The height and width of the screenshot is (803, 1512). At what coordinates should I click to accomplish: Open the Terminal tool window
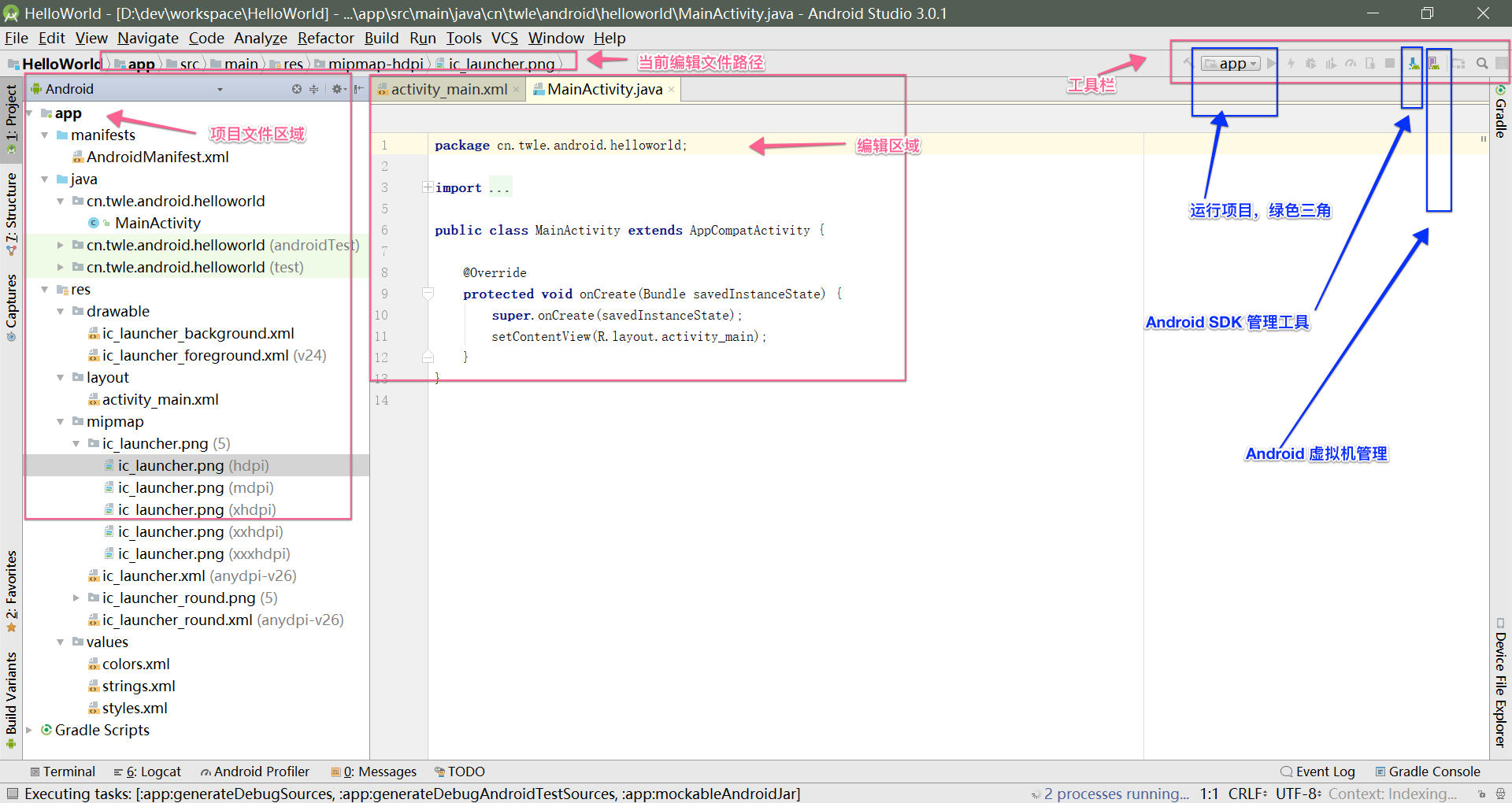click(x=63, y=772)
